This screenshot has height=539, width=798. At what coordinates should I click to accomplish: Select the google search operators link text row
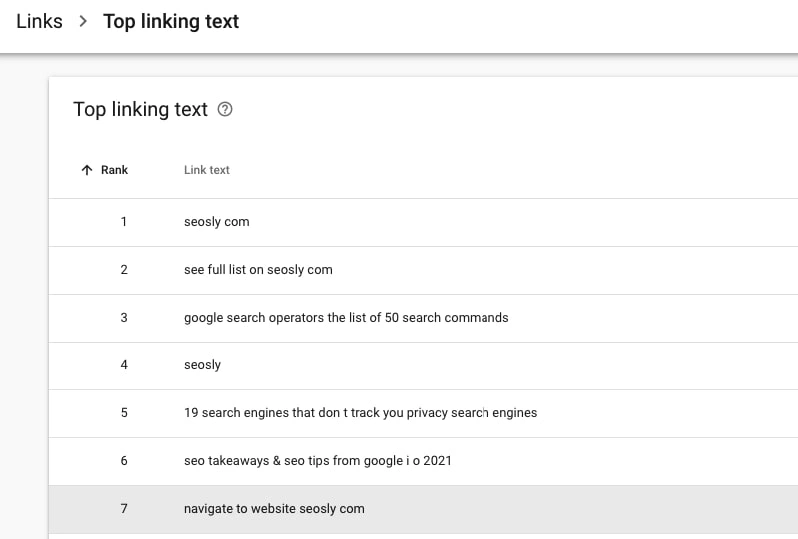[x=423, y=318]
